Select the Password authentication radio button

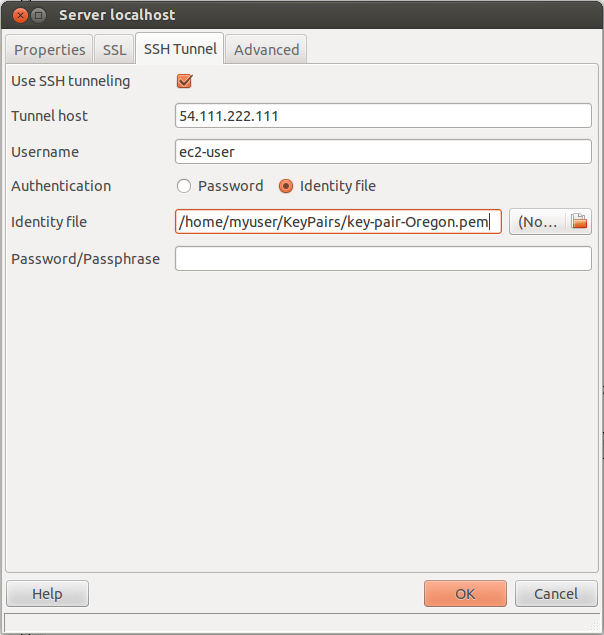point(184,186)
